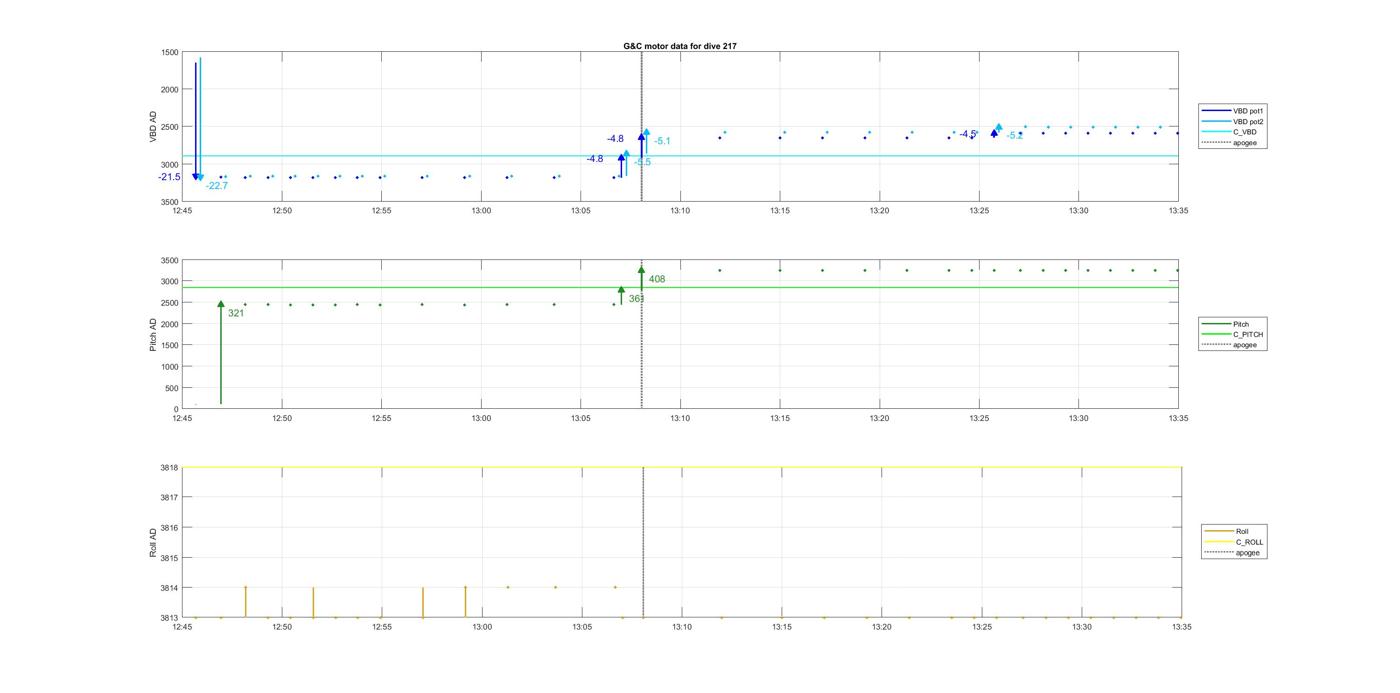Click the '3500' tick on the VBD y-axis
1400x693 pixels.
tap(170, 202)
